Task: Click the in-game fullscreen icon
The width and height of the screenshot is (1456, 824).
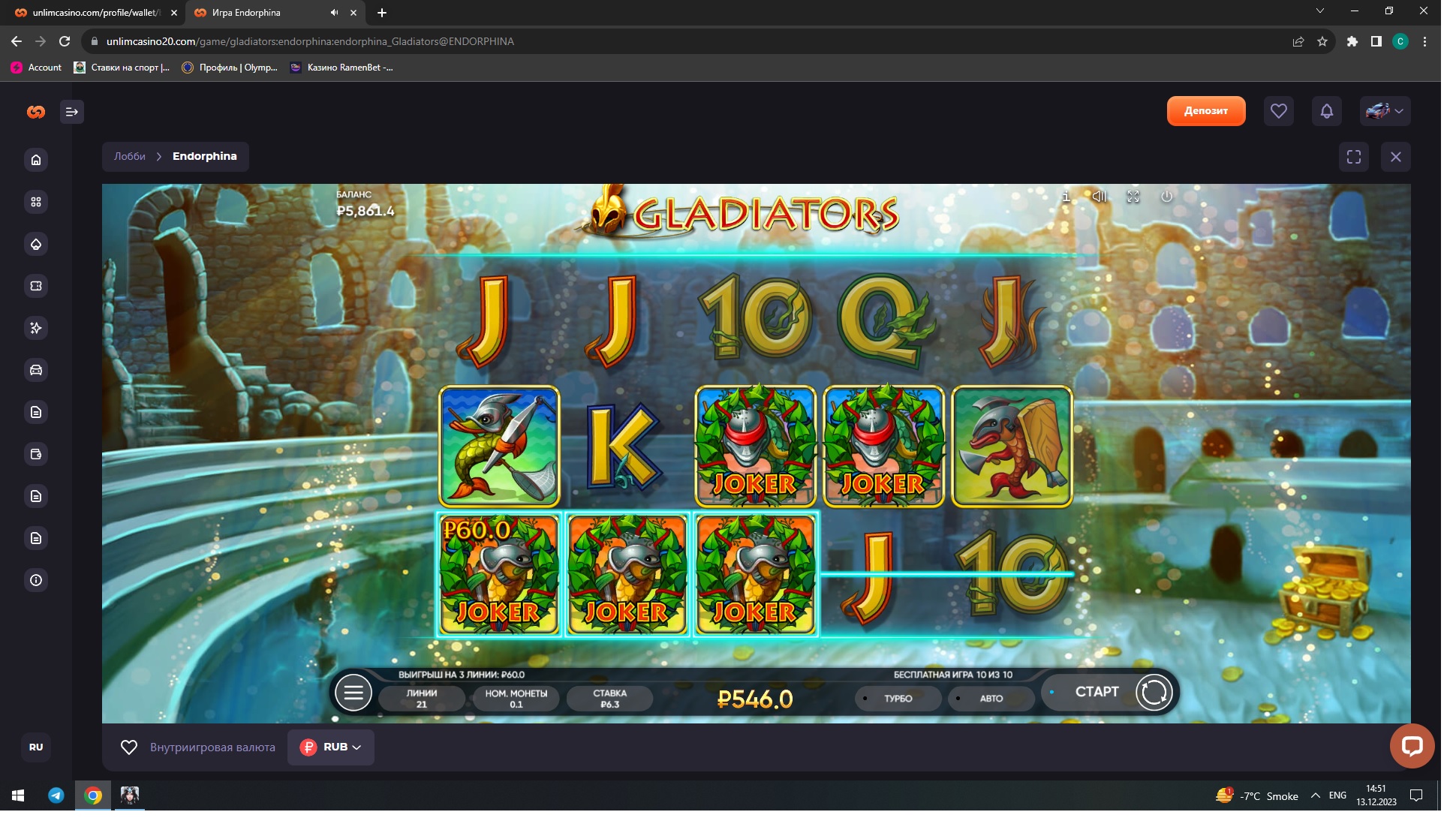Action: point(1133,197)
